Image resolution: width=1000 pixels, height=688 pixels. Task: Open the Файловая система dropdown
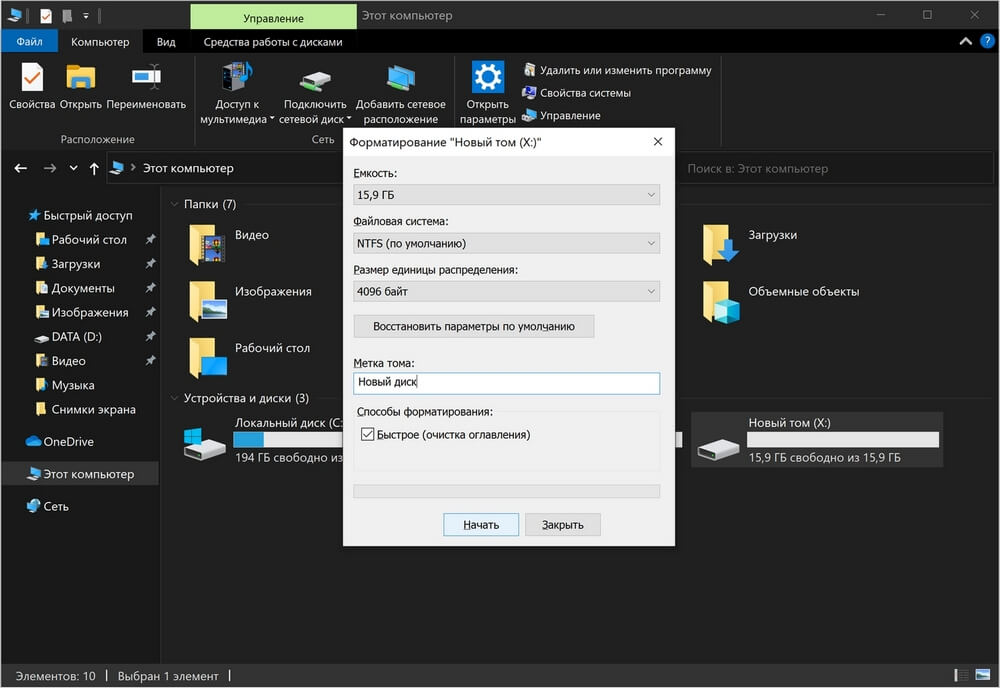(x=506, y=243)
